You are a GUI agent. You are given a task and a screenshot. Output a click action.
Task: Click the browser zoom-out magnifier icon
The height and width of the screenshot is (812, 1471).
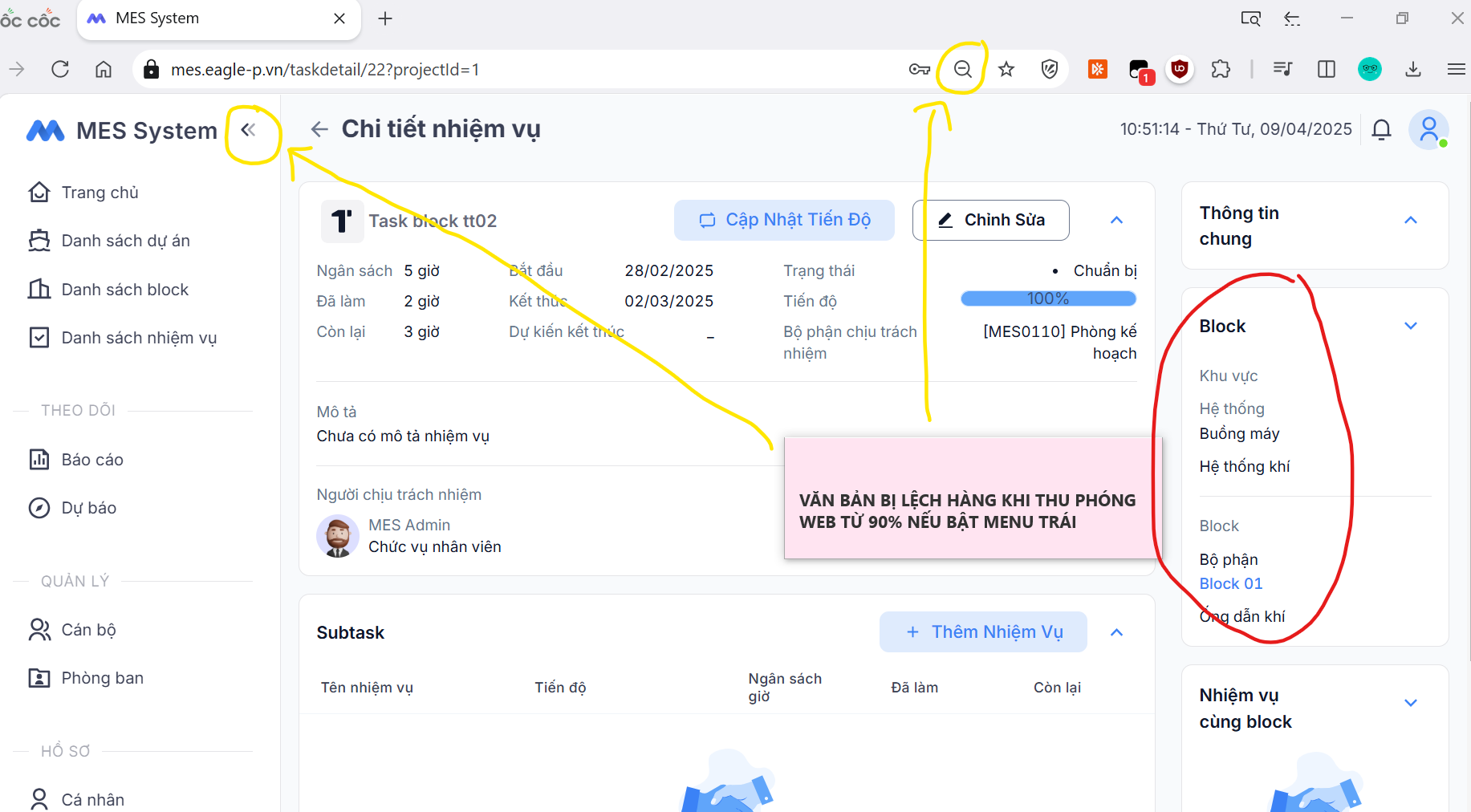(x=962, y=70)
